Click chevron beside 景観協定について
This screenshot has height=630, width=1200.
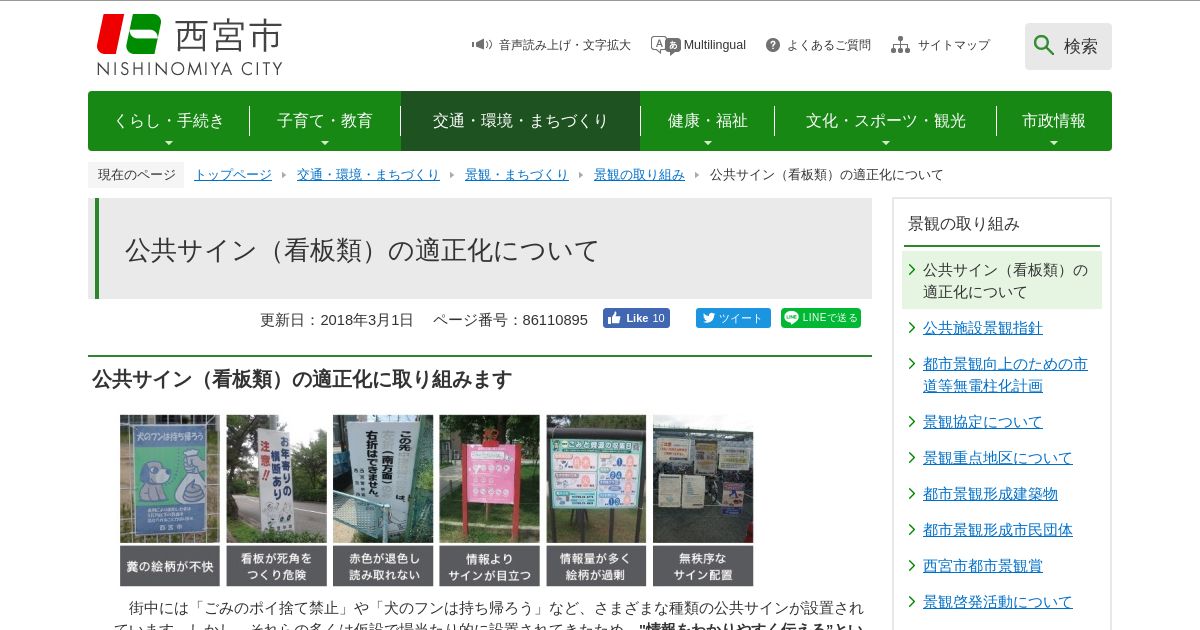pos(912,422)
